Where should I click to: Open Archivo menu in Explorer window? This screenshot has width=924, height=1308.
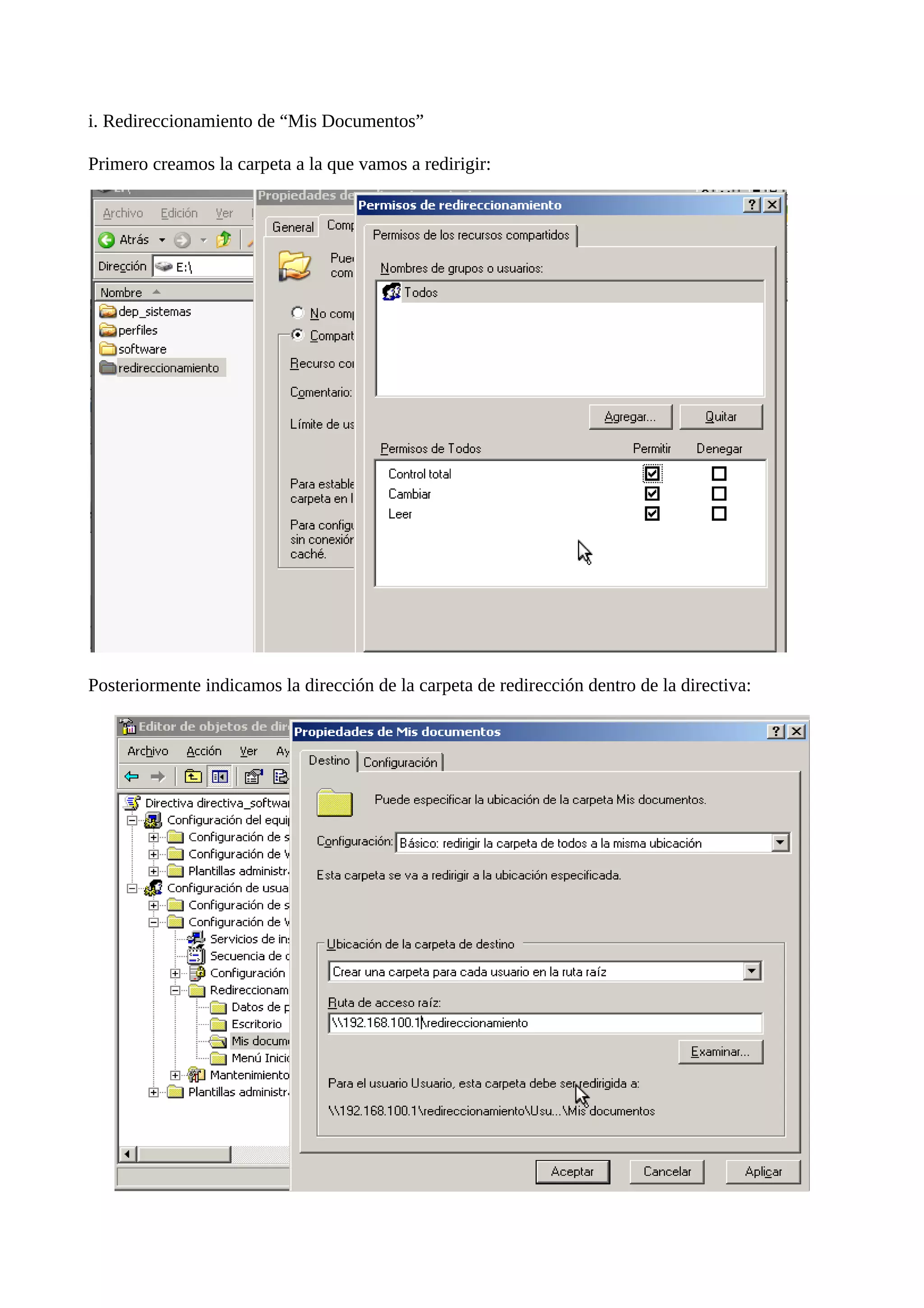pos(123,213)
